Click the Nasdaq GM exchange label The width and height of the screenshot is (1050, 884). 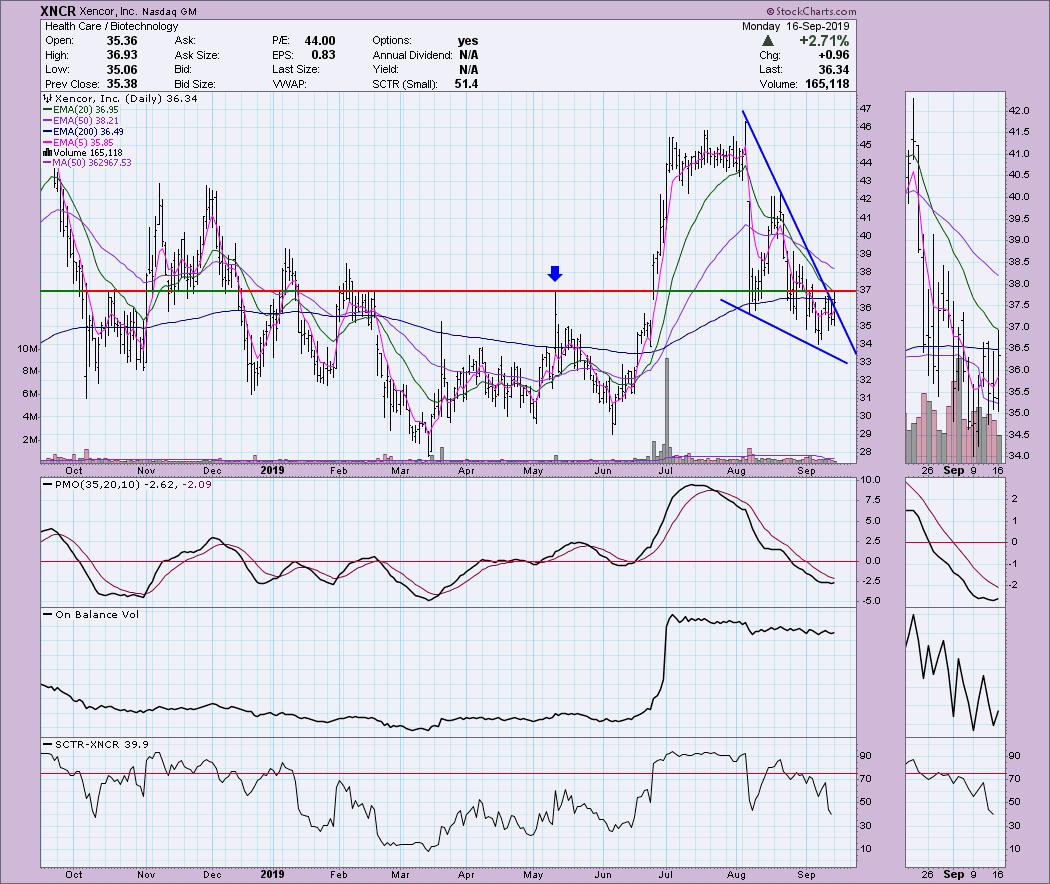[x=169, y=11]
